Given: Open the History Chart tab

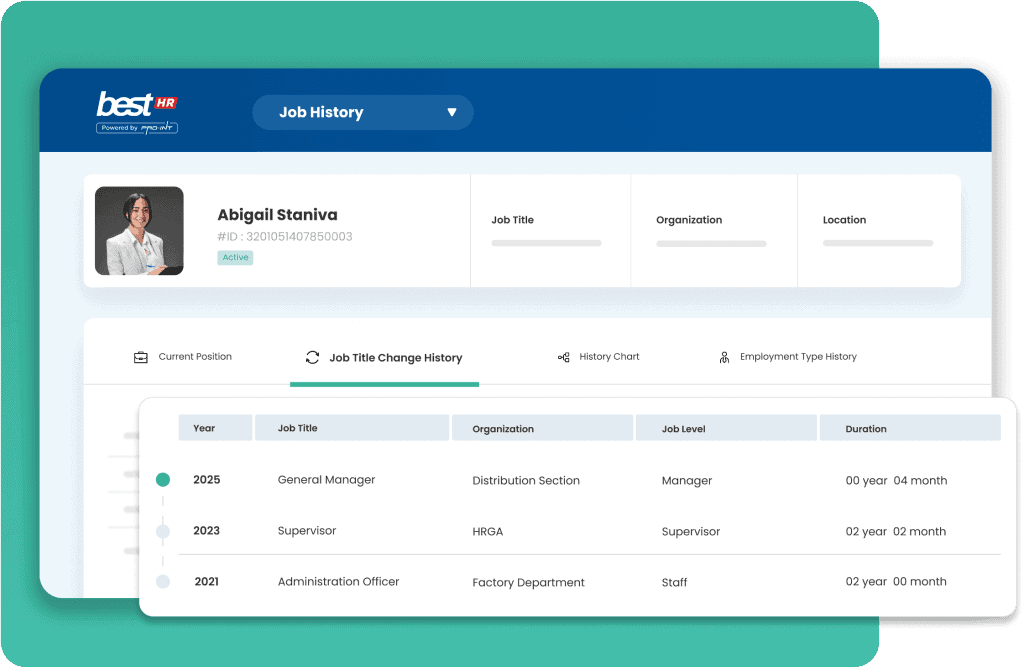Looking at the screenshot, I should [608, 357].
